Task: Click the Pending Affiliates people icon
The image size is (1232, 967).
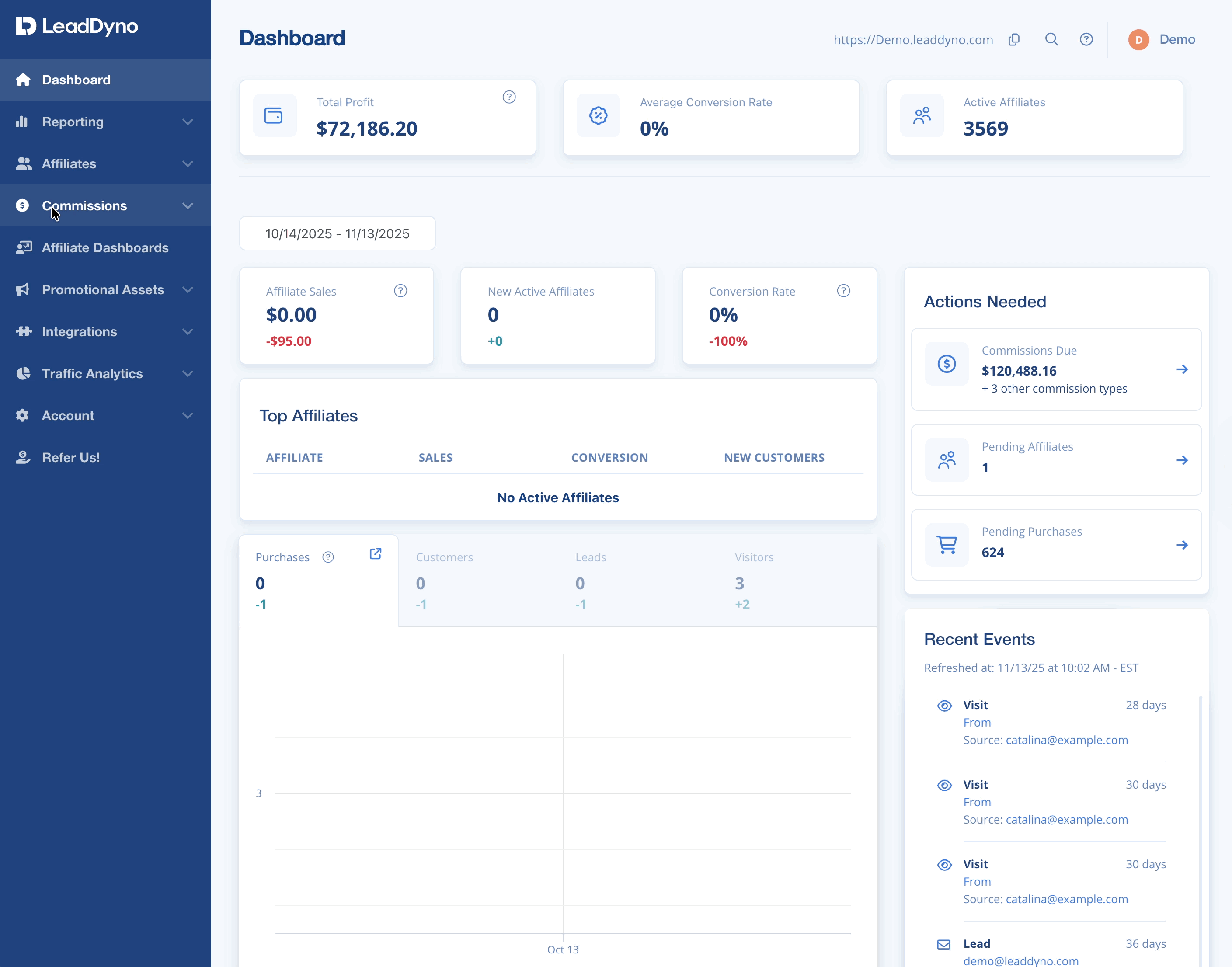Action: point(947,460)
